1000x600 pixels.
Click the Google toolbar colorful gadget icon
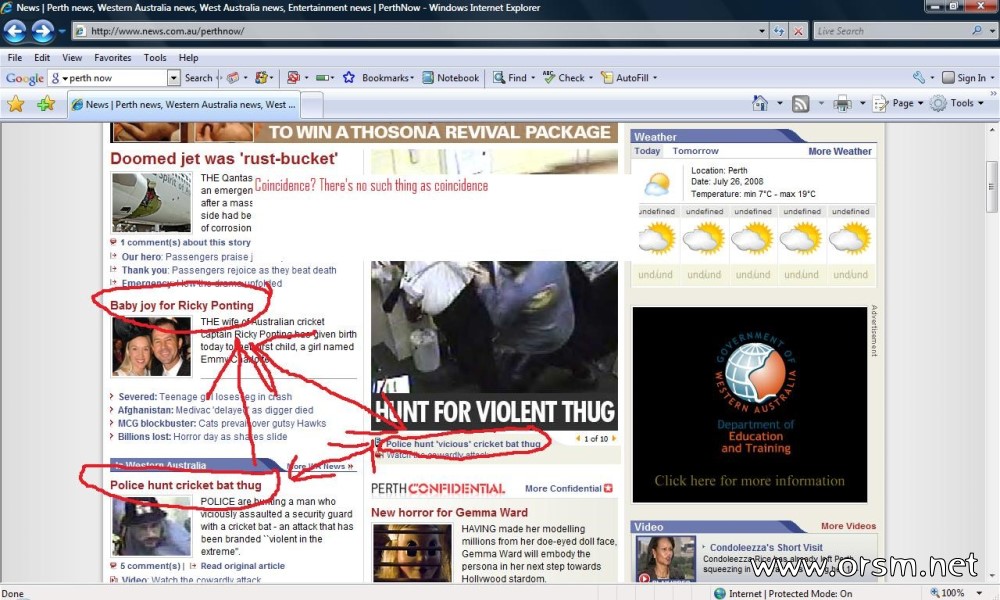(261, 78)
